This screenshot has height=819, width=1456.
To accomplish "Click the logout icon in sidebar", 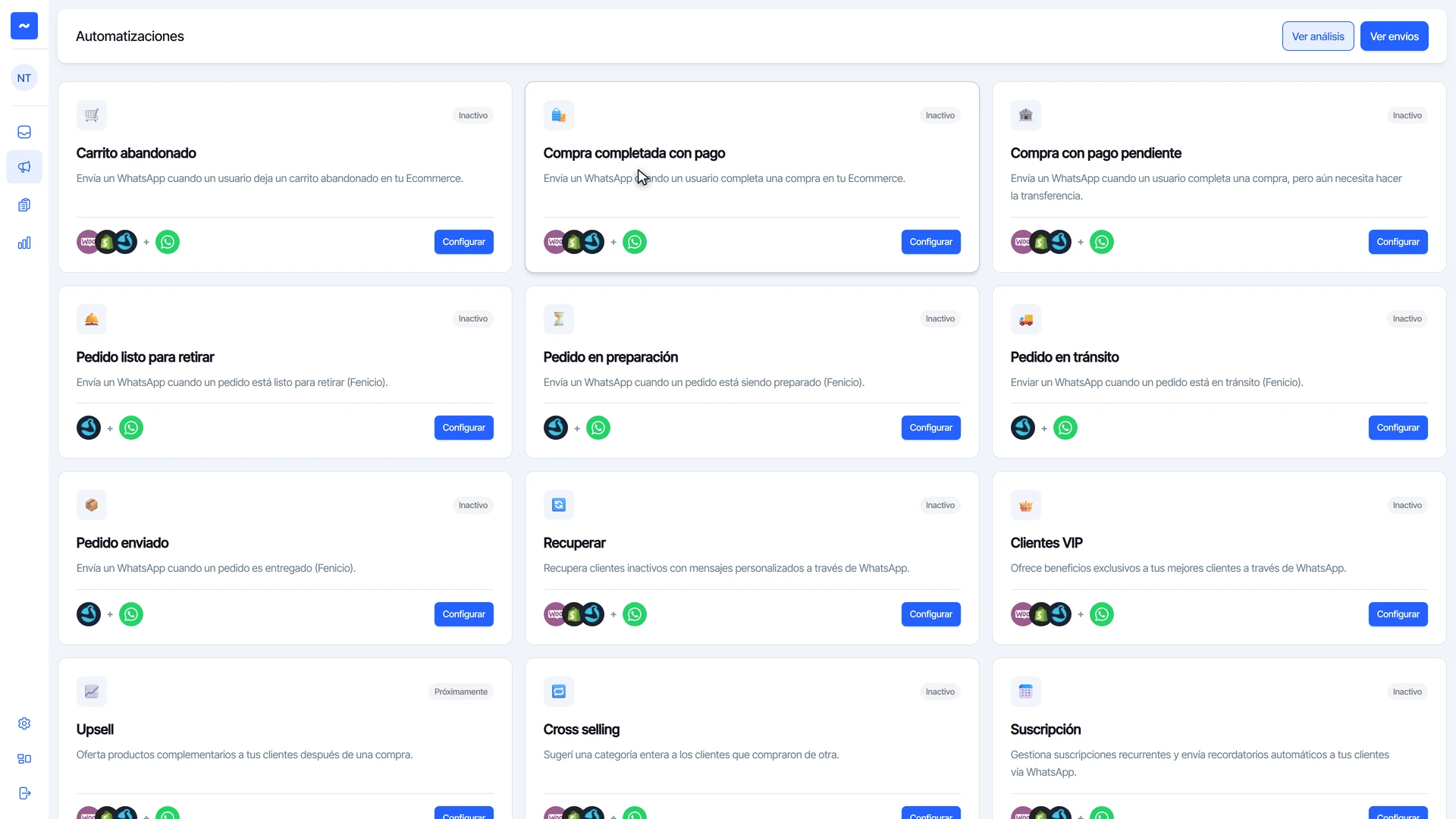I will point(24,793).
